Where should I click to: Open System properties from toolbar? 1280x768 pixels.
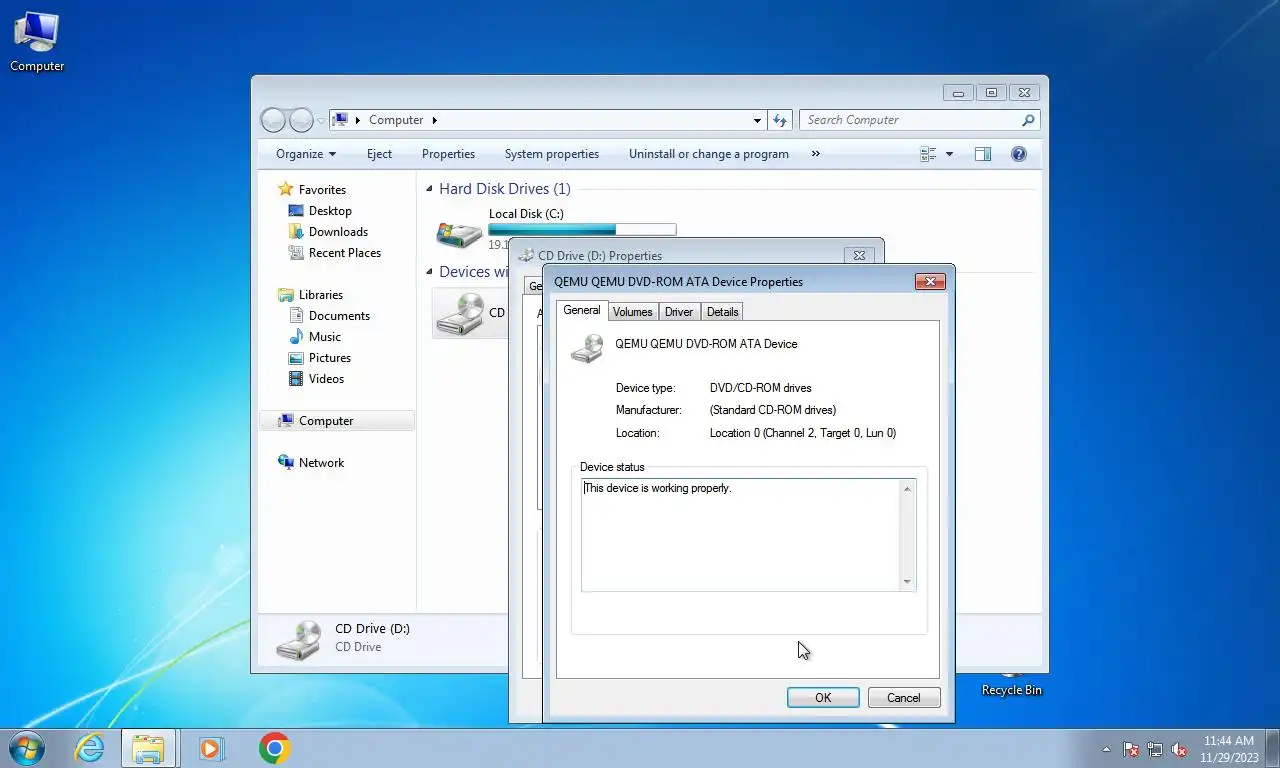click(x=552, y=154)
